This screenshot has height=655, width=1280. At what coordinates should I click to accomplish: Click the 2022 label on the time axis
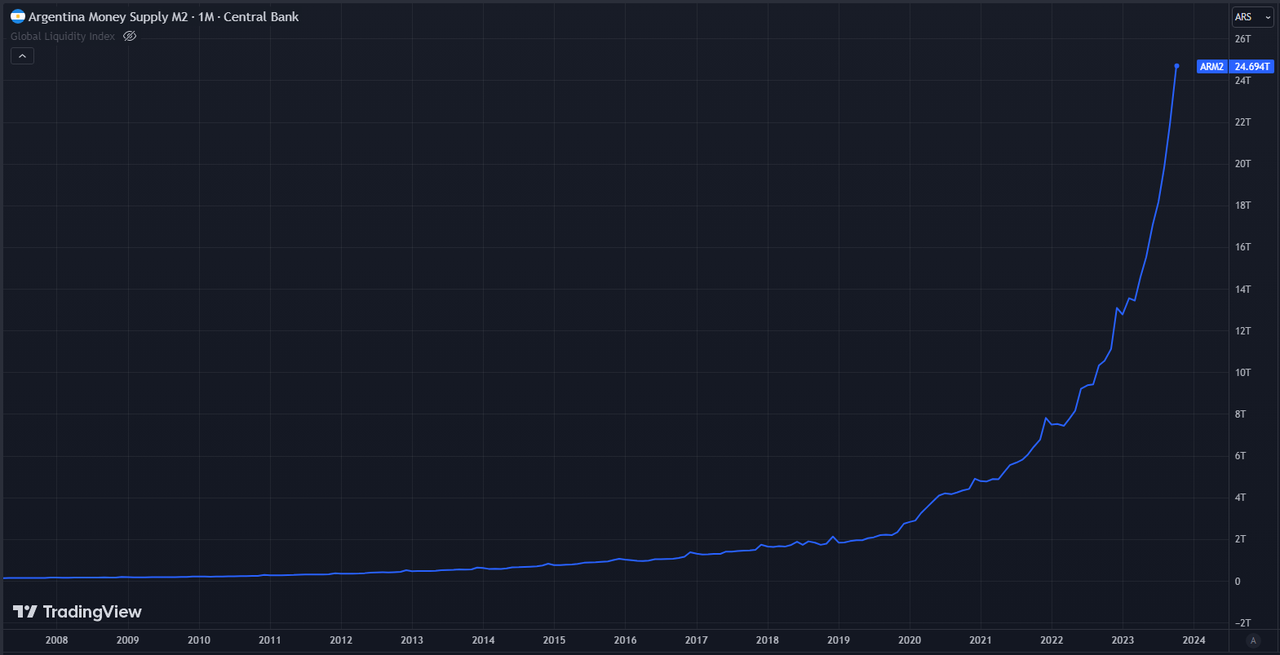[1052, 640]
